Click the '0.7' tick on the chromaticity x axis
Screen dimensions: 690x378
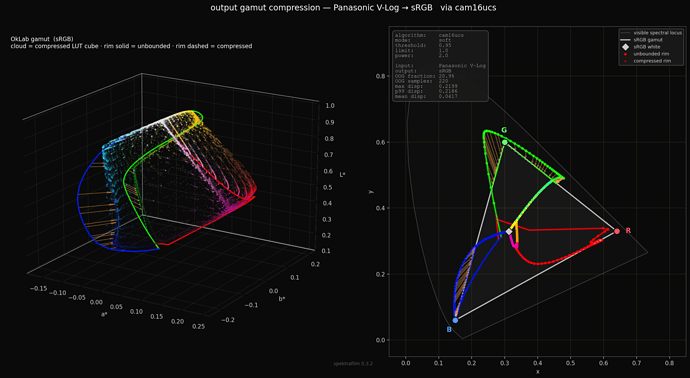click(x=636, y=363)
